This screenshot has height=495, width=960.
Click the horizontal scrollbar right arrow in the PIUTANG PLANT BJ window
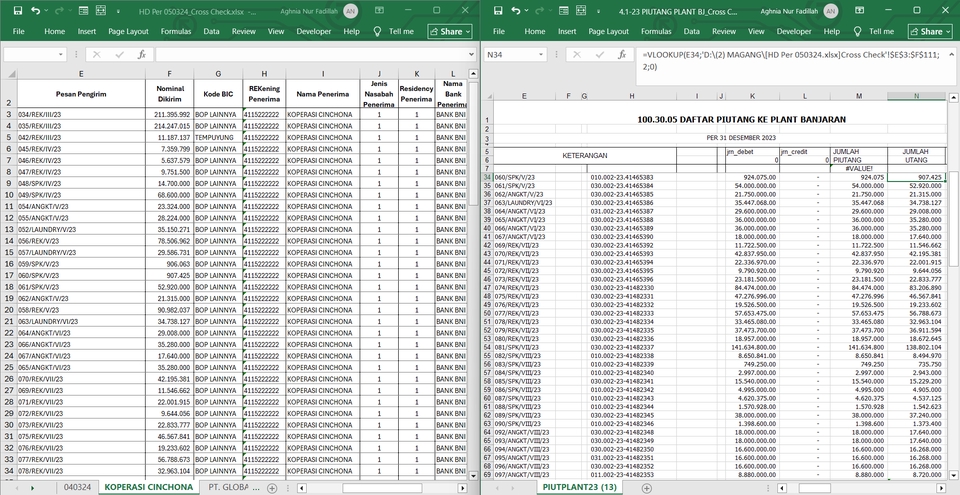(x=940, y=488)
